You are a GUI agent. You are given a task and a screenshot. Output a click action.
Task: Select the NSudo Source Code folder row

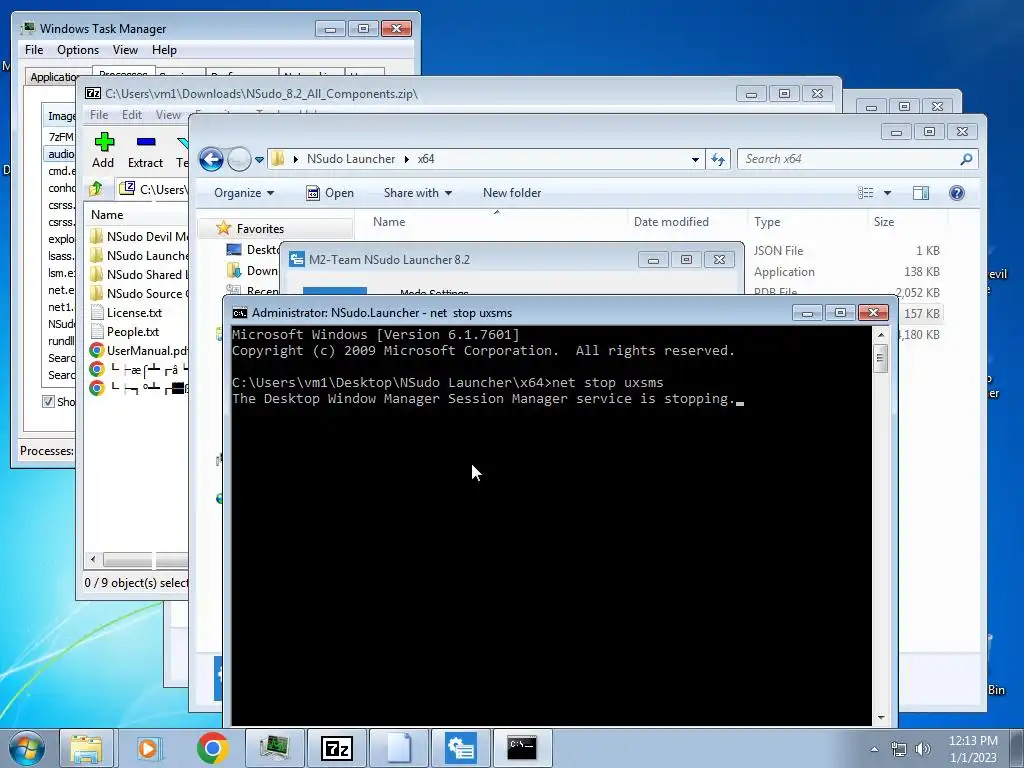pyautogui.click(x=138, y=293)
